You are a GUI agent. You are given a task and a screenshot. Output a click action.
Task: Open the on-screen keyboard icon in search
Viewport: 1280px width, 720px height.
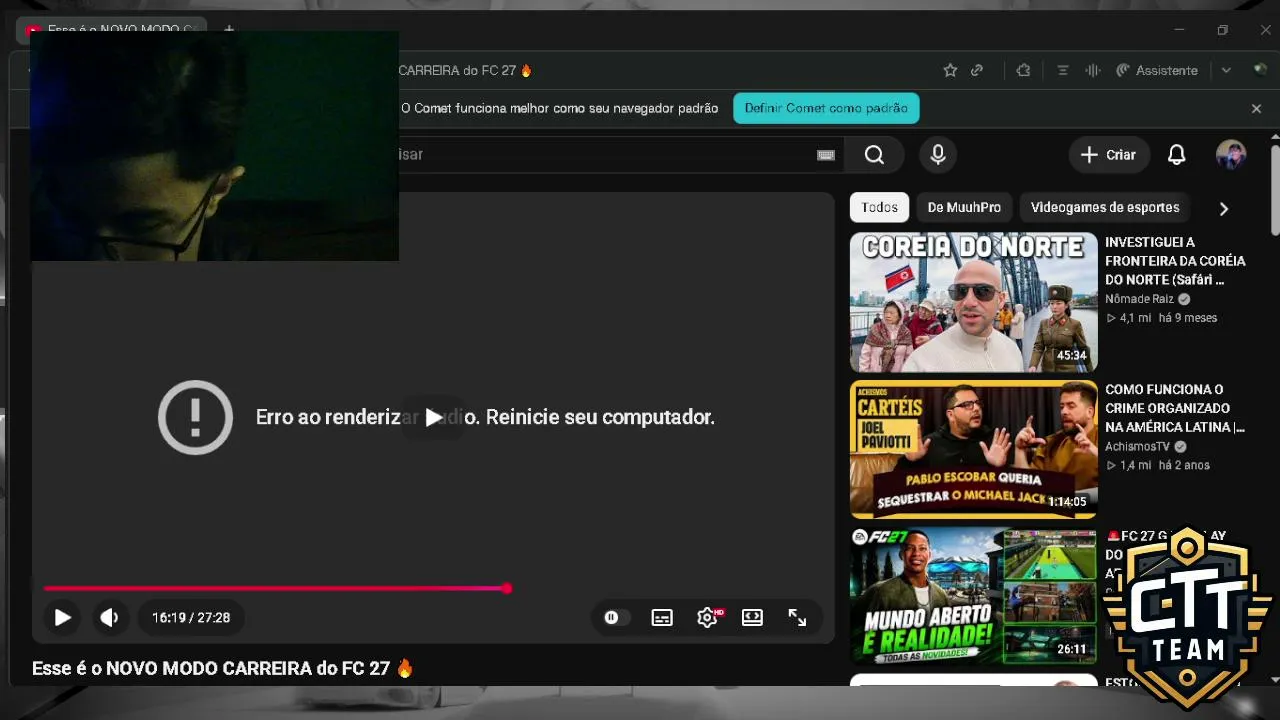[826, 155]
